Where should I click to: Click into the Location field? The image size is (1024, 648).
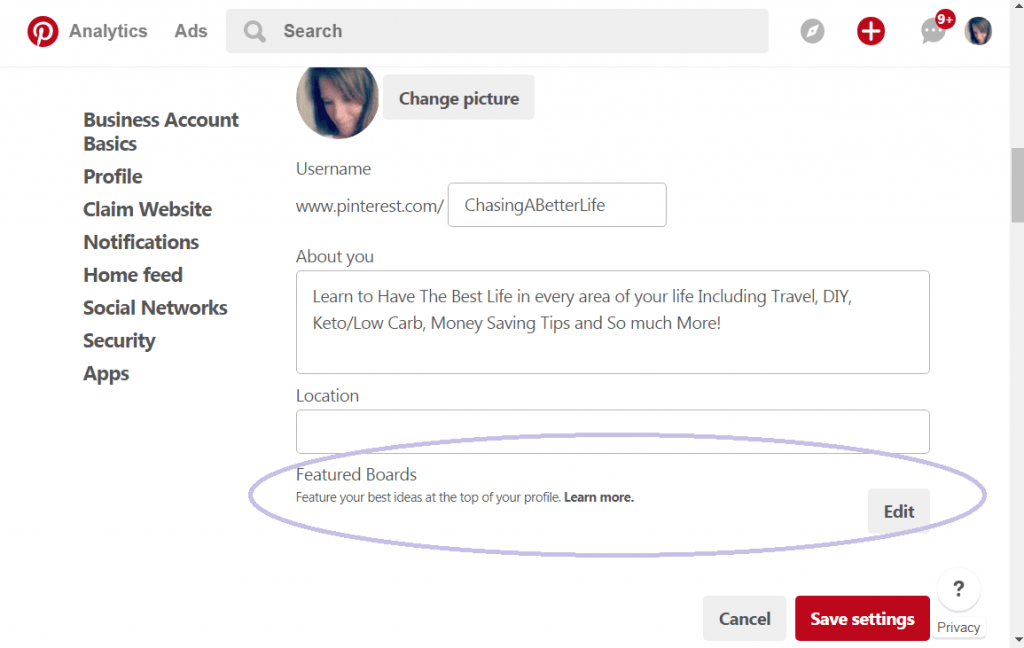point(612,432)
